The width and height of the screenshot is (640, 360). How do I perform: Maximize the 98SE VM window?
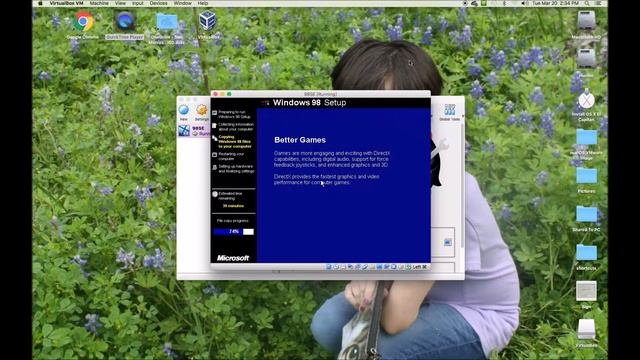point(229,94)
